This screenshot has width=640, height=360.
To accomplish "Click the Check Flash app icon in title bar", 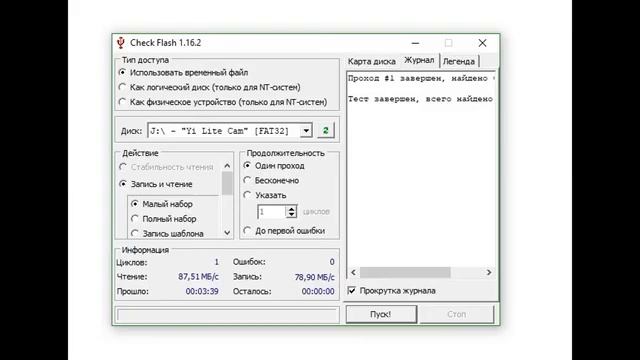I will coord(121,42).
